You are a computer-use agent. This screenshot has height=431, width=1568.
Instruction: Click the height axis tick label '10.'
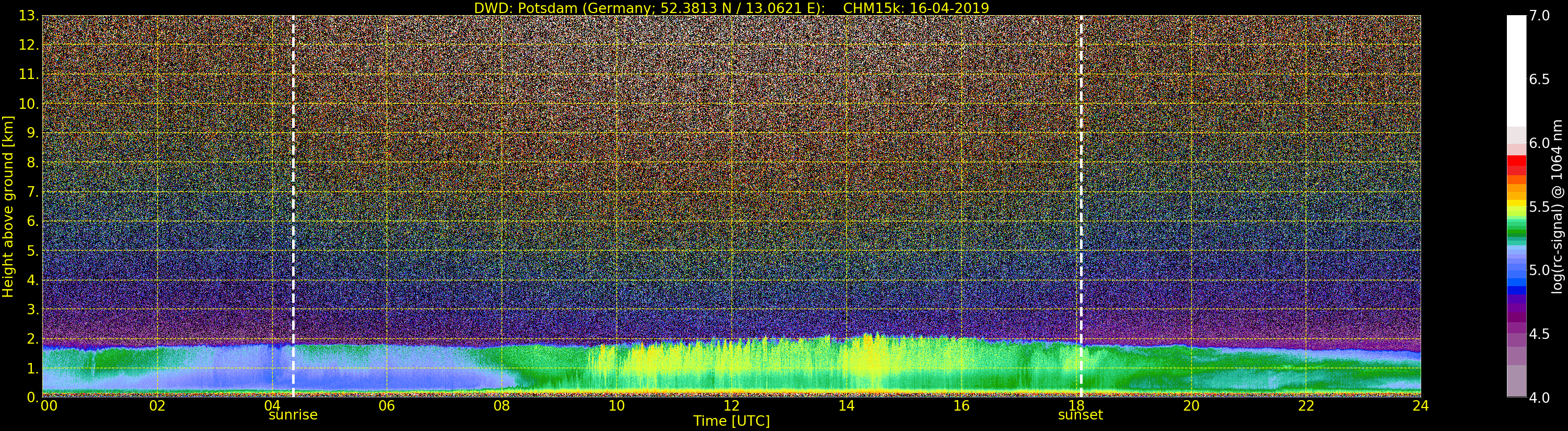[x=29, y=104]
